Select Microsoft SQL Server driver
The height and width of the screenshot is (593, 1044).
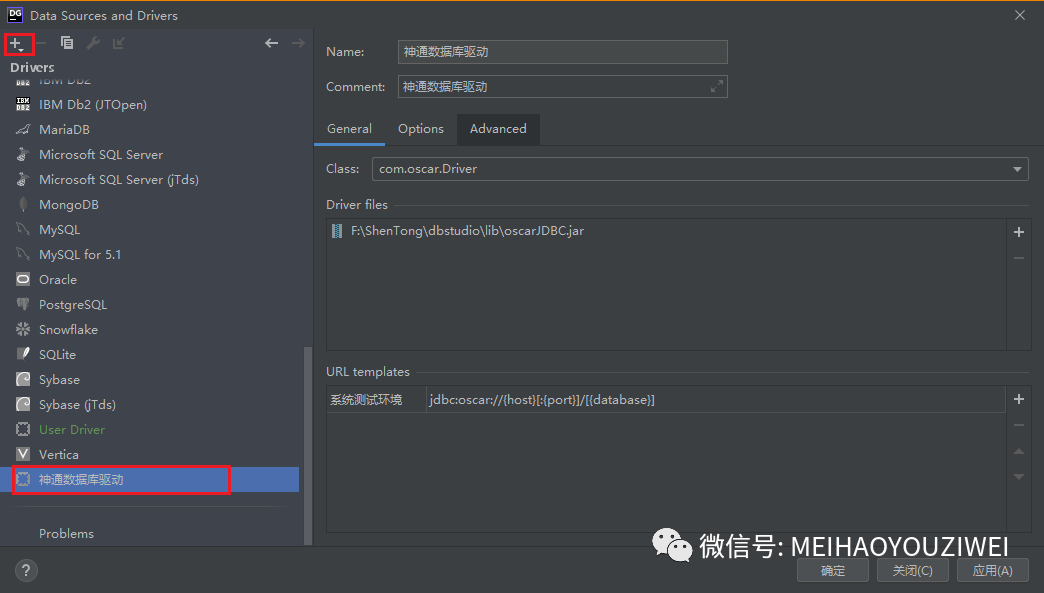(150, 154)
